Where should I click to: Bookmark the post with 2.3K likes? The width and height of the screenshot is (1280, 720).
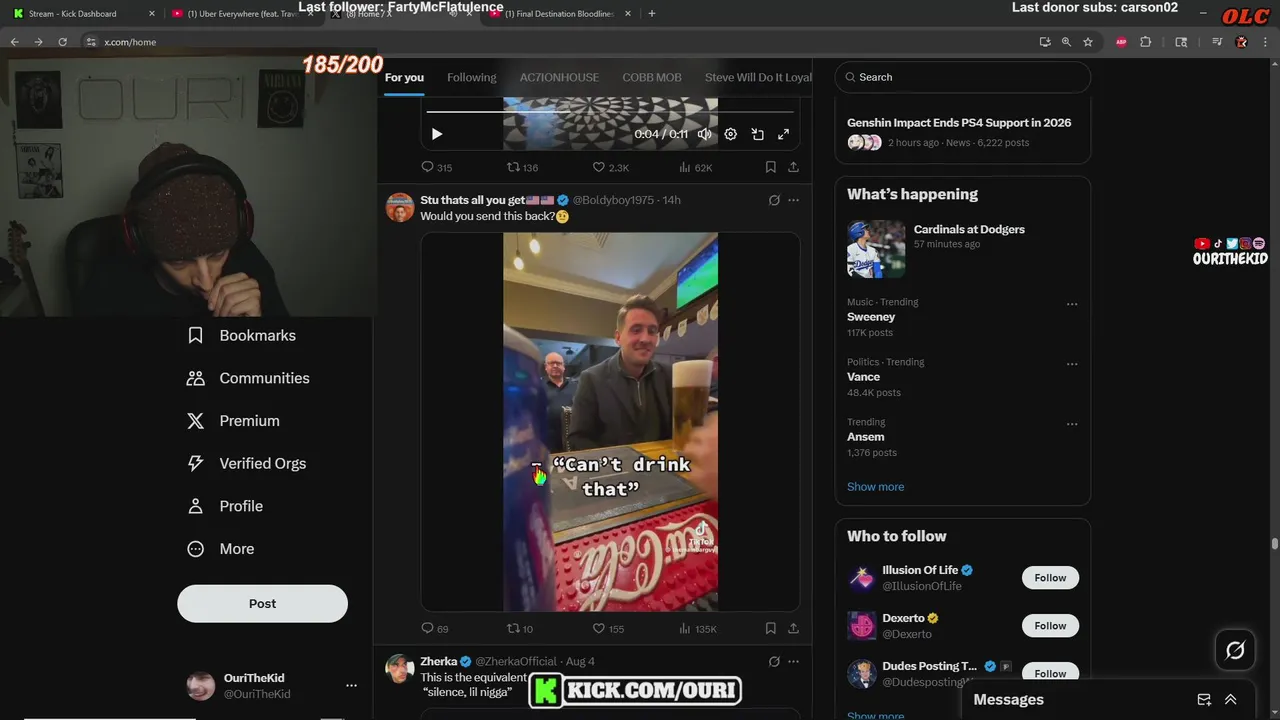click(770, 167)
